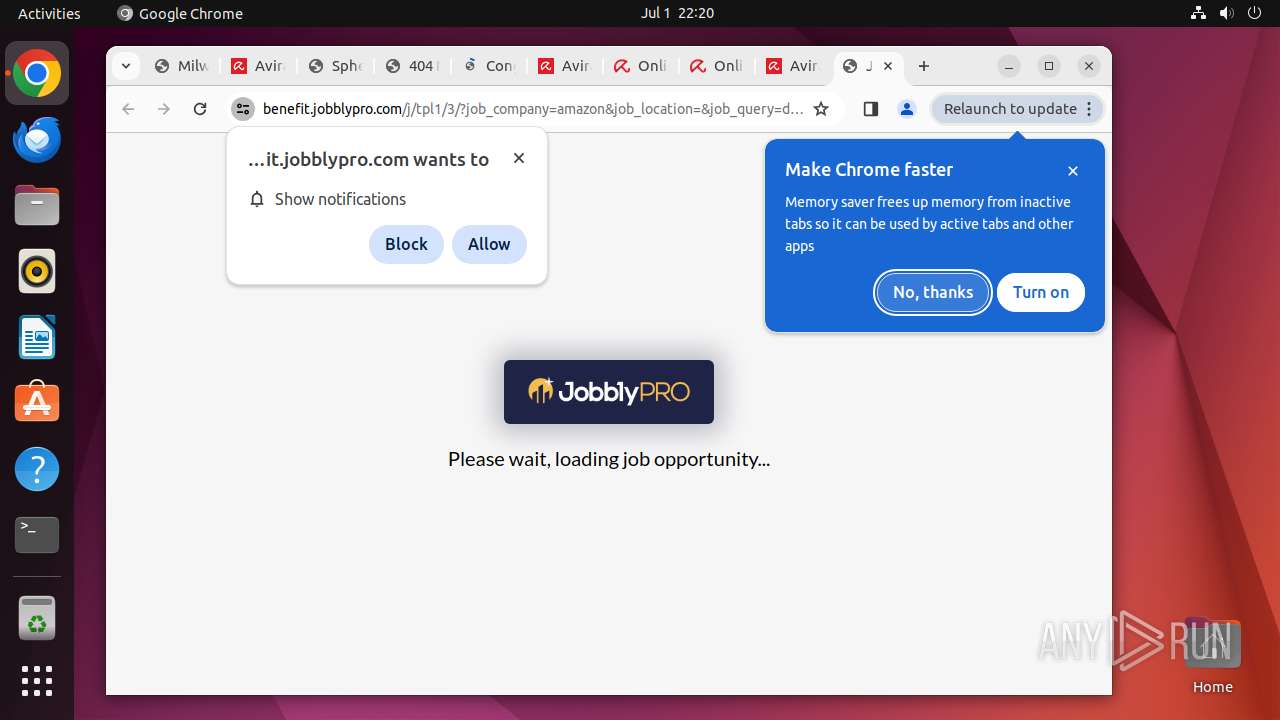Click Relaunch to update

pos(1017,109)
